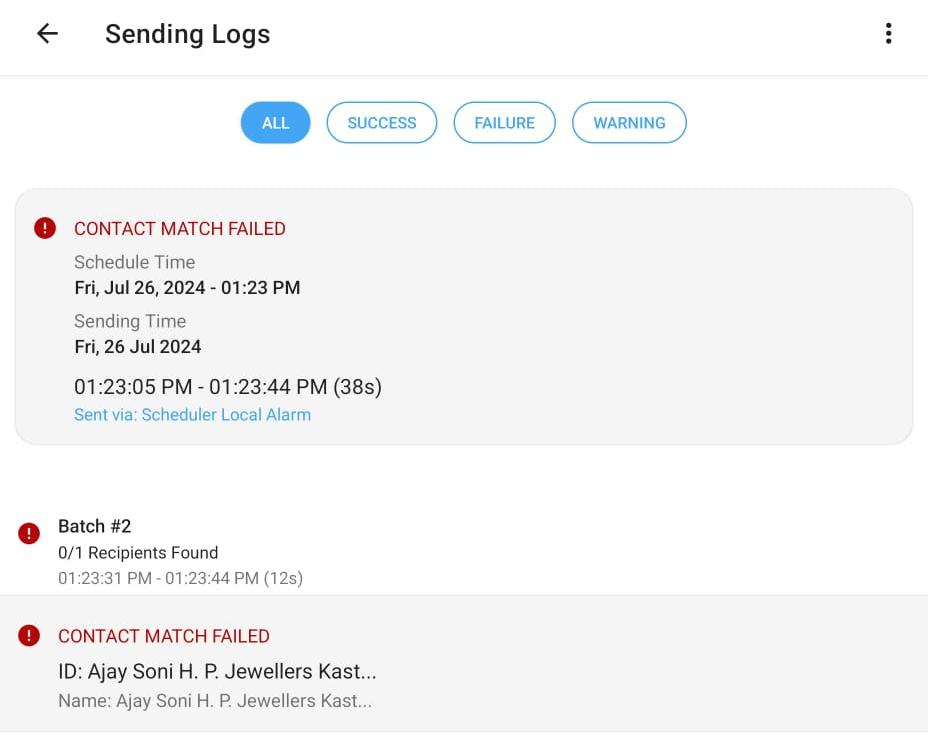Open the three-dot overflow menu
The height and width of the screenshot is (751, 928).
tap(888, 33)
